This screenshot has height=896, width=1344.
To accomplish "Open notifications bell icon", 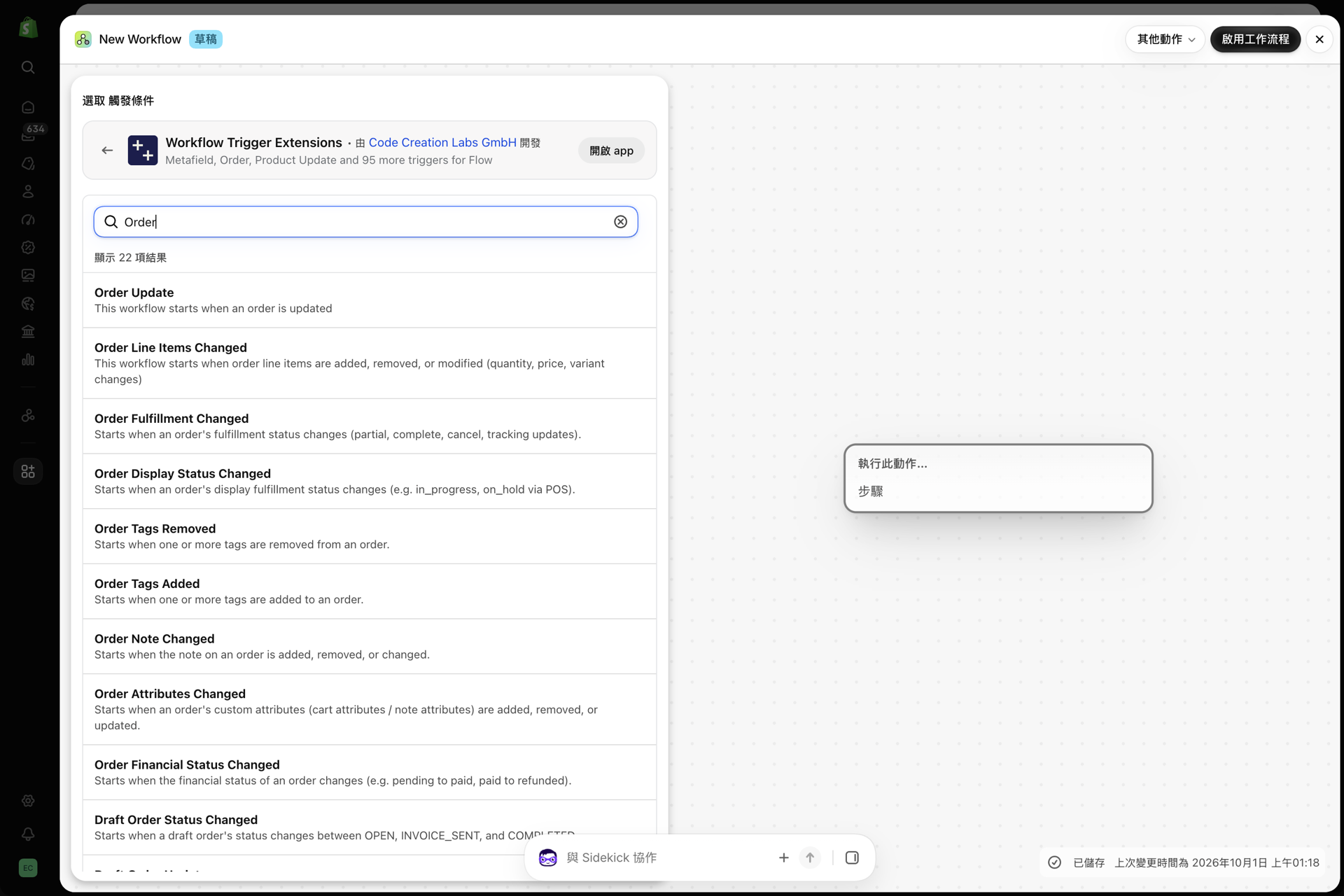I will (28, 834).
